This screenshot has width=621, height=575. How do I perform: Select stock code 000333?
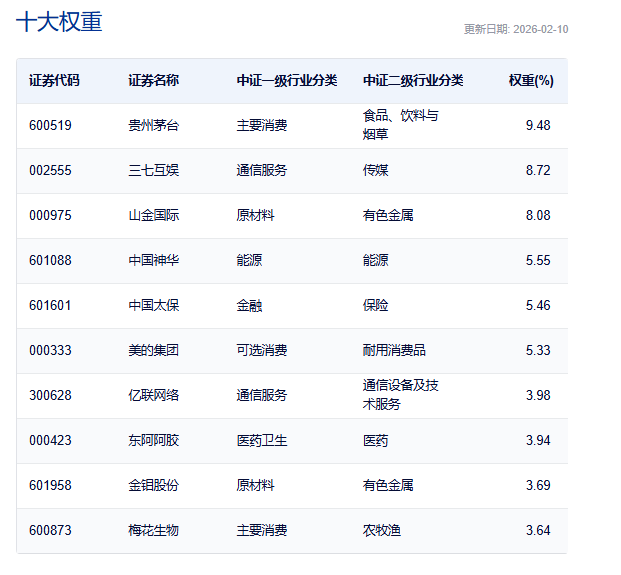click(50, 350)
